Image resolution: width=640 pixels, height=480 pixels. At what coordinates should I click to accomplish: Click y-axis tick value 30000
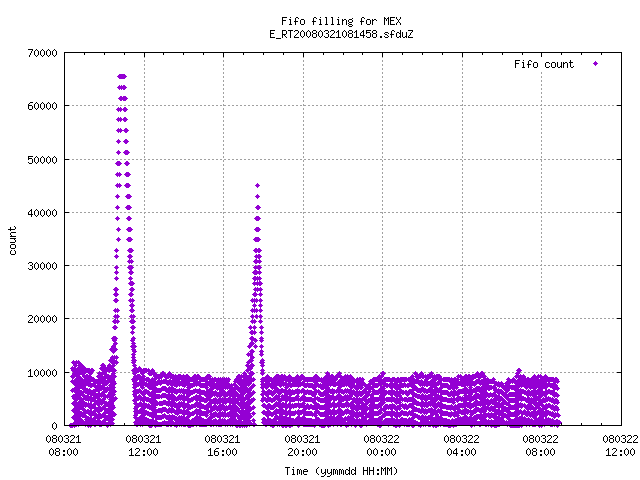click(42, 266)
